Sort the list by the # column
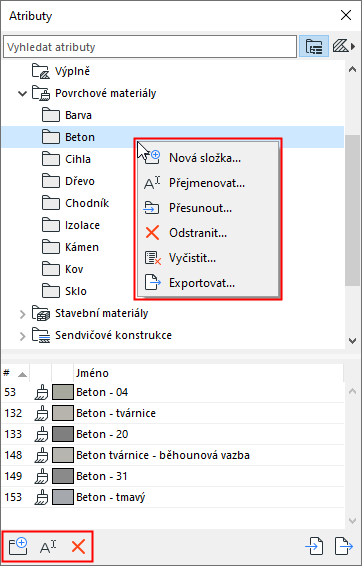The width and height of the screenshot is (362, 566). coord(15,373)
